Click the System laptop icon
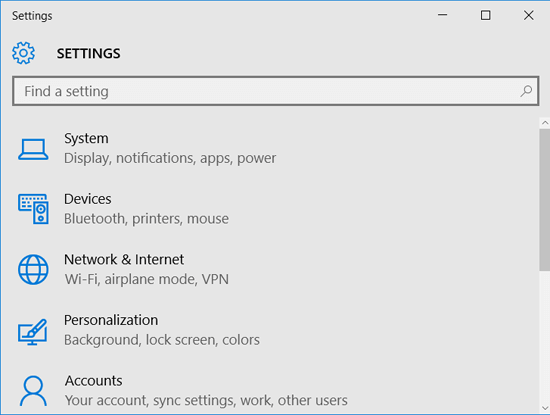This screenshot has height=415, width=550. pyautogui.click(x=33, y=149)
